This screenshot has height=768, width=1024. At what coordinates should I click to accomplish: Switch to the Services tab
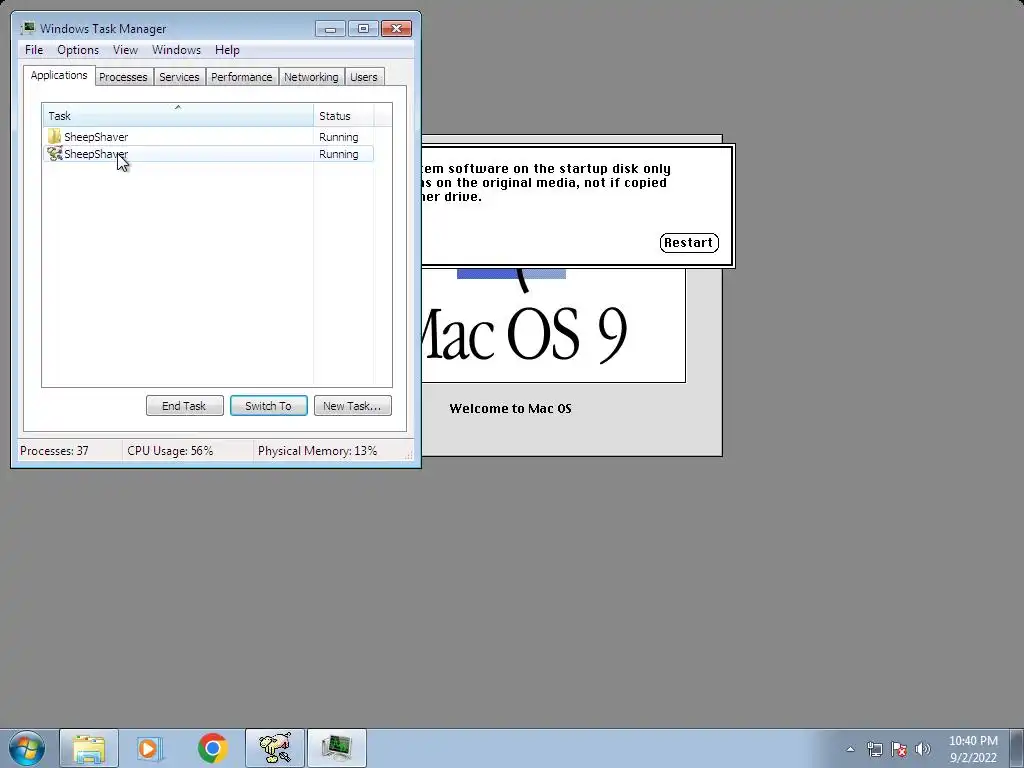coord(179,77)
